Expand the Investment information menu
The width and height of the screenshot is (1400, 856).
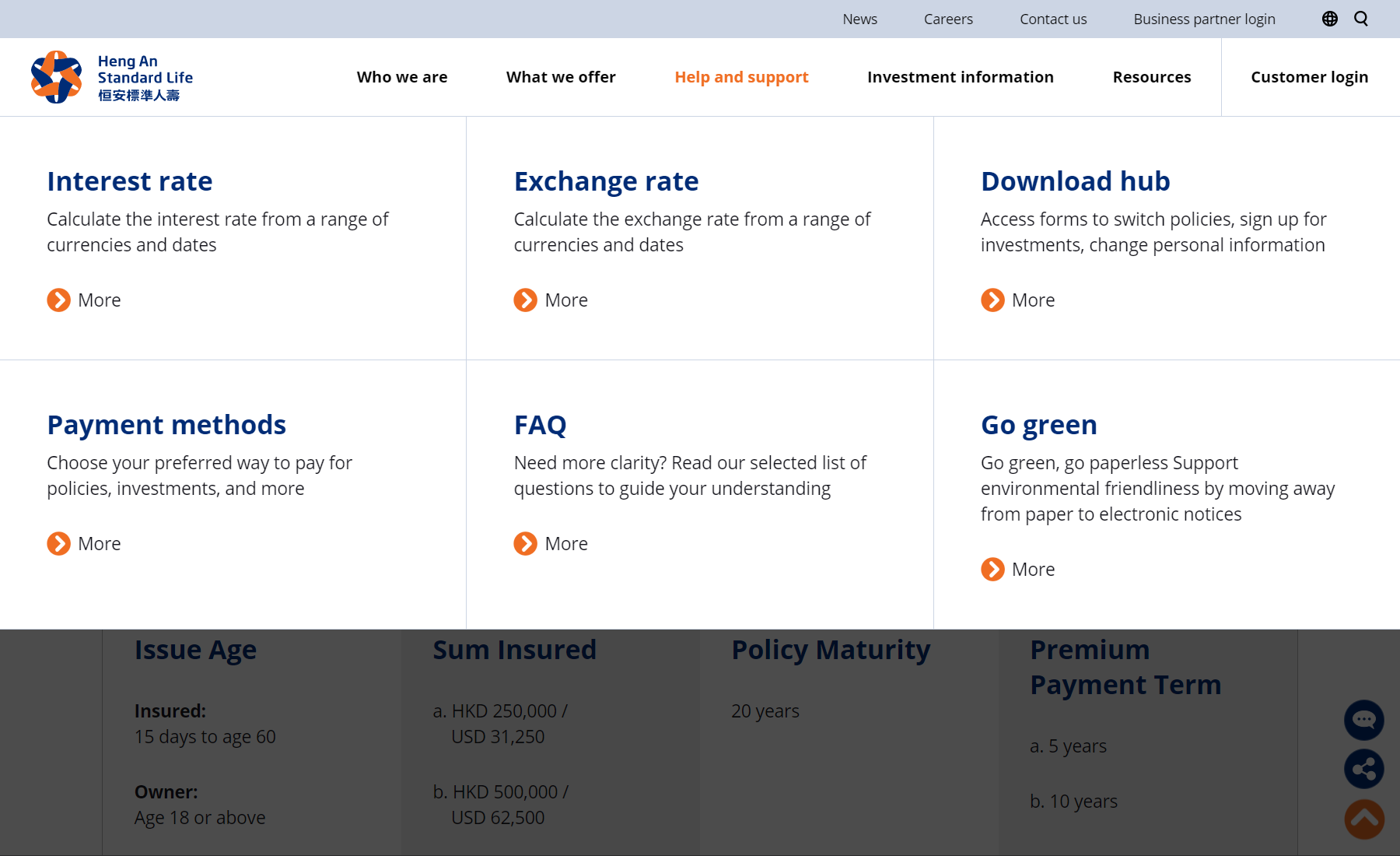[960, 77]
